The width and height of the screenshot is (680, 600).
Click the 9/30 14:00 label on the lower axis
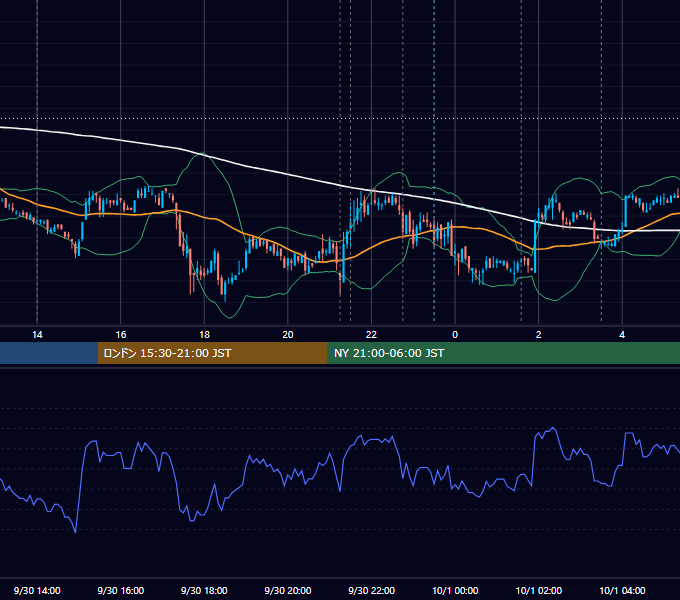tap(37, 590)
